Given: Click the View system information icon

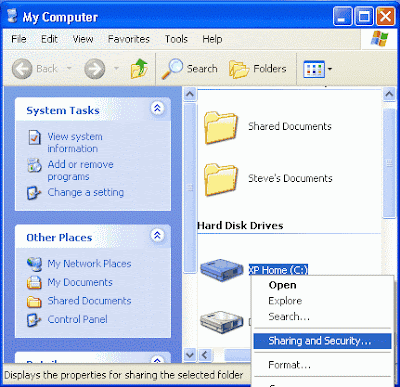Looking at the screenshot, I should click(34, 137).
